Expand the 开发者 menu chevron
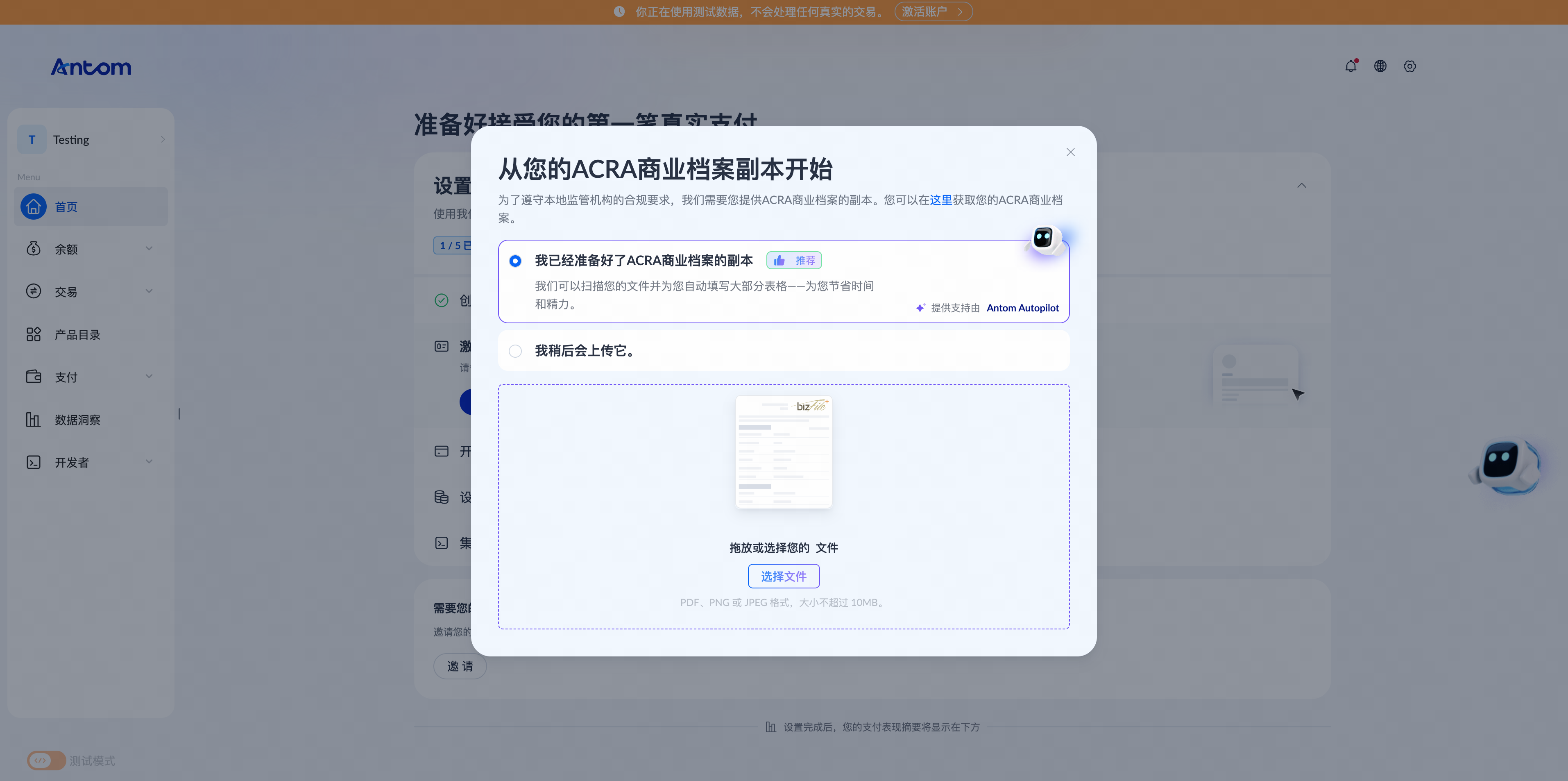The height and width of the screenshot is (781, 1568). point(149,461)
